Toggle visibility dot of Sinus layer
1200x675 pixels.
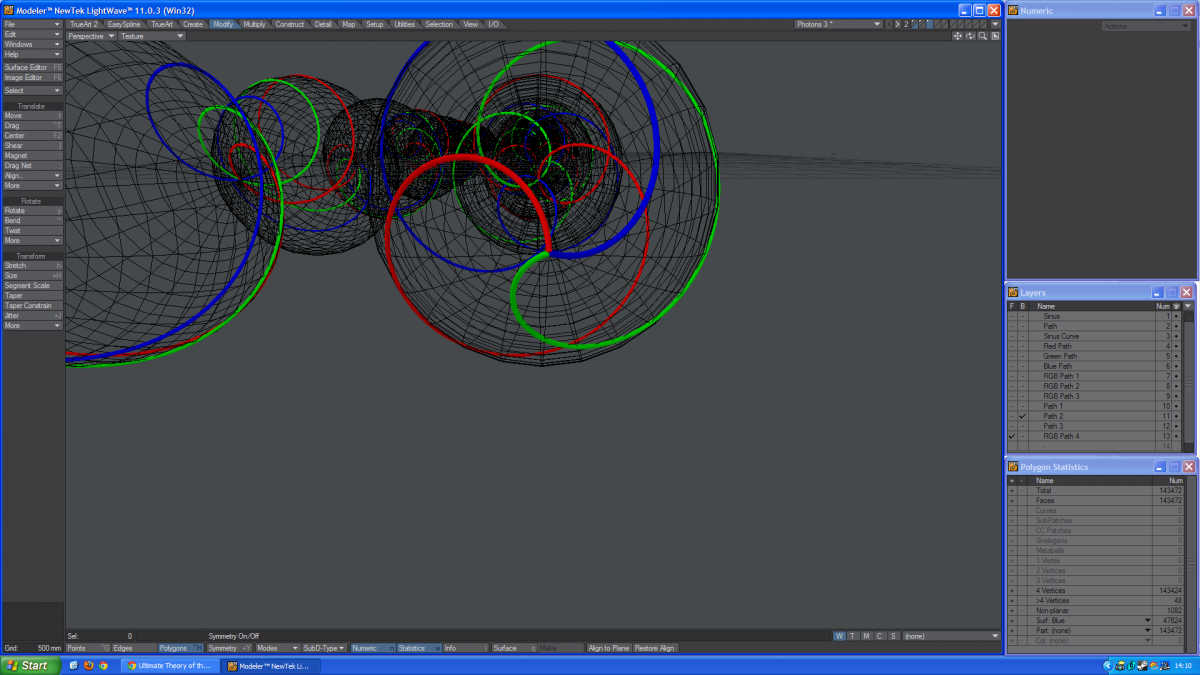click(1176, 316)
